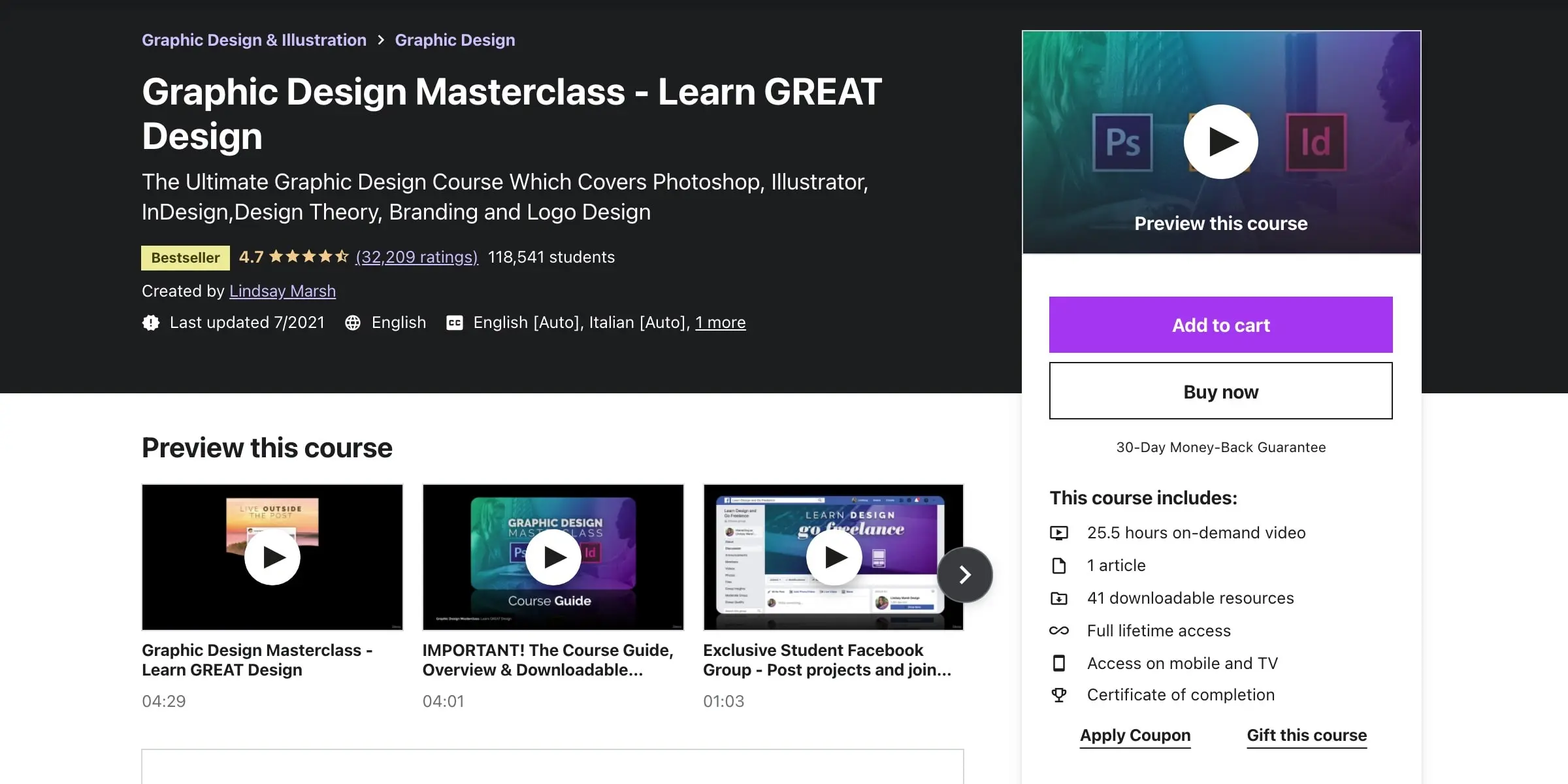This screenshot has width=1568, height=784.
Task: Click the article document icon
Action: coord(1060,565)
